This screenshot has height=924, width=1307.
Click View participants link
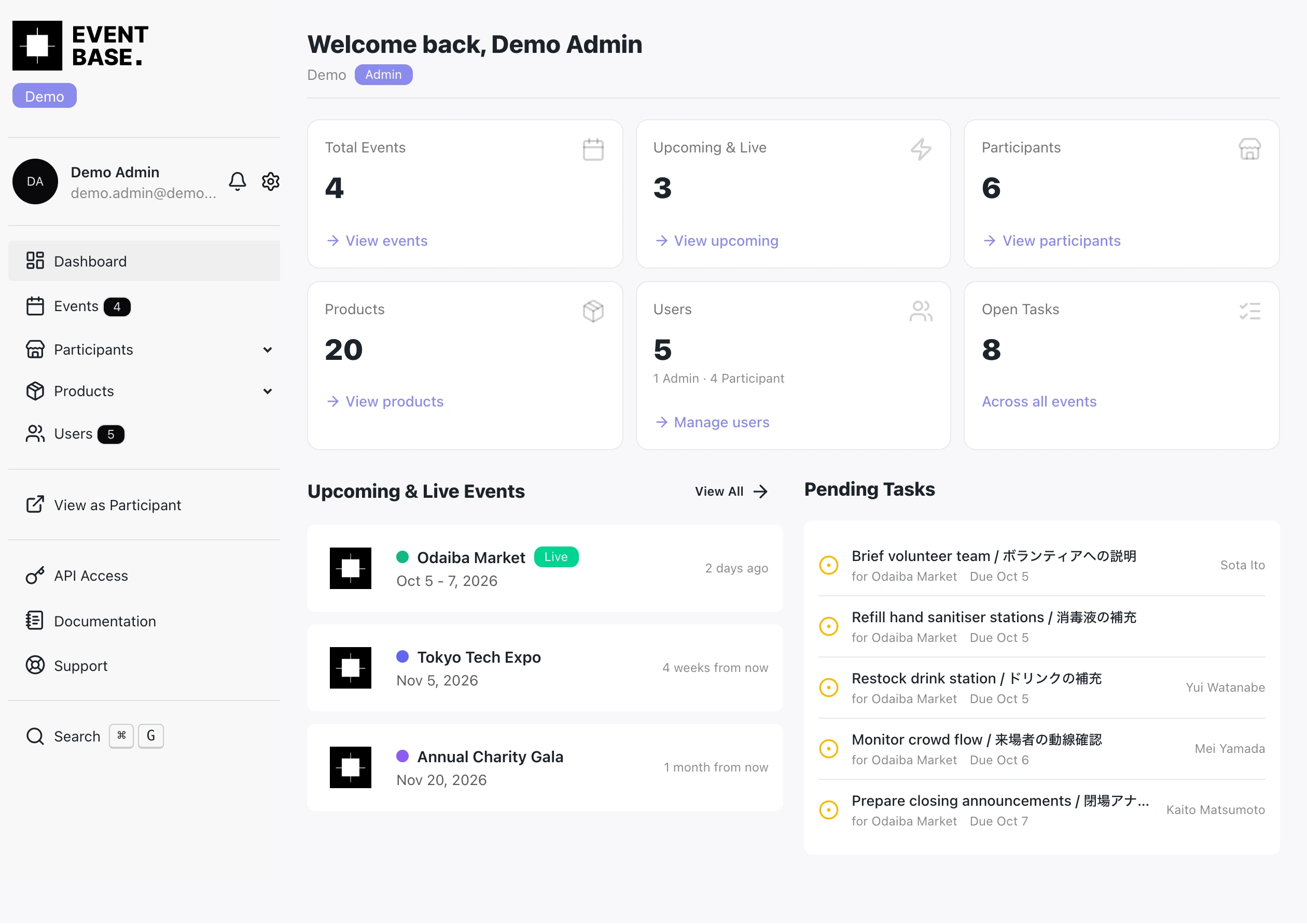(1052, 241)
